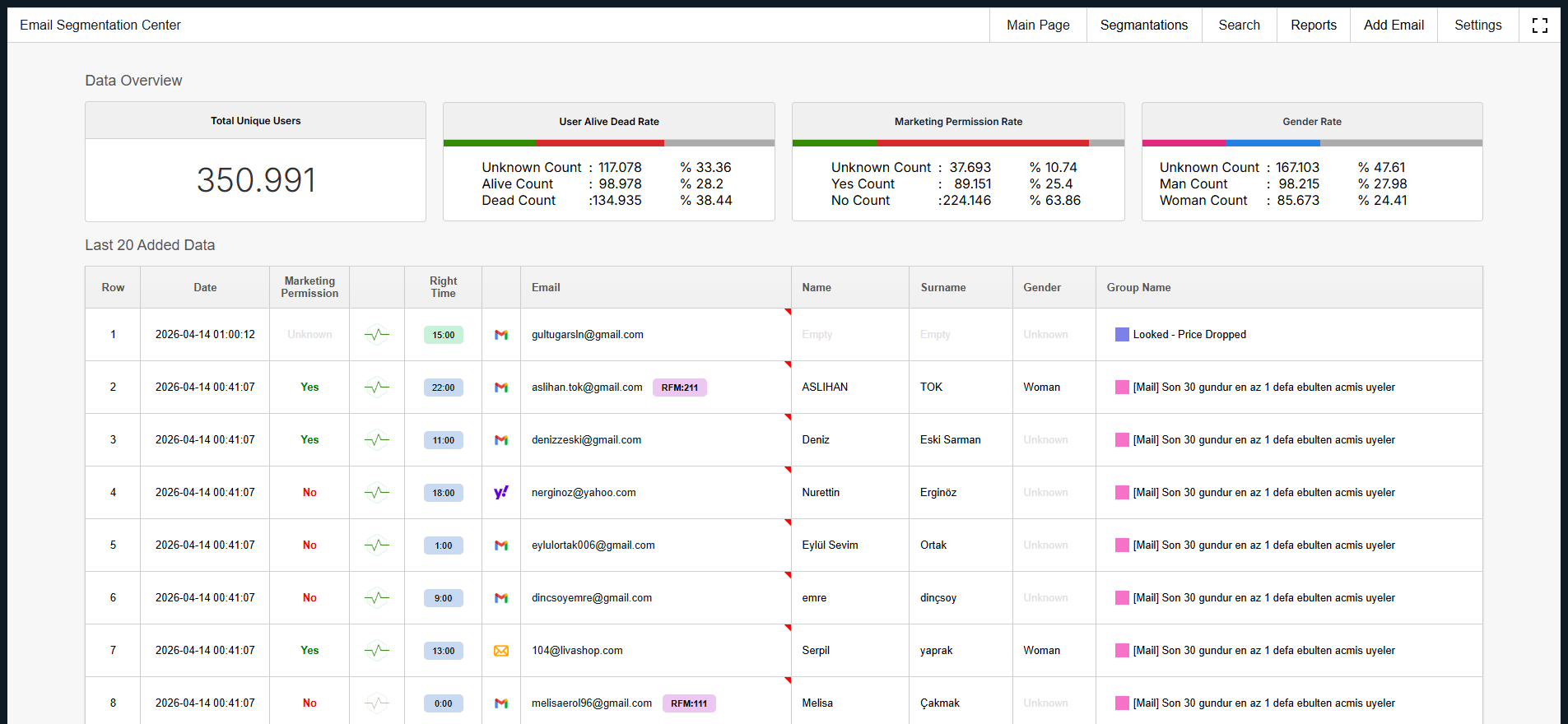
Task: Click the 11:00 right time badge
Action: (x=444, y=440)
